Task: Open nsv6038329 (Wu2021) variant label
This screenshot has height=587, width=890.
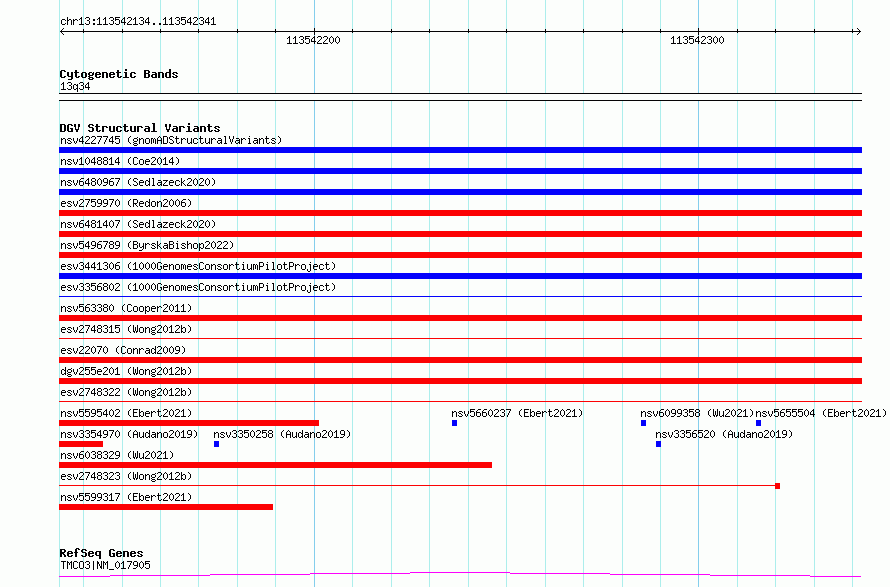Action: pos(117,455)
